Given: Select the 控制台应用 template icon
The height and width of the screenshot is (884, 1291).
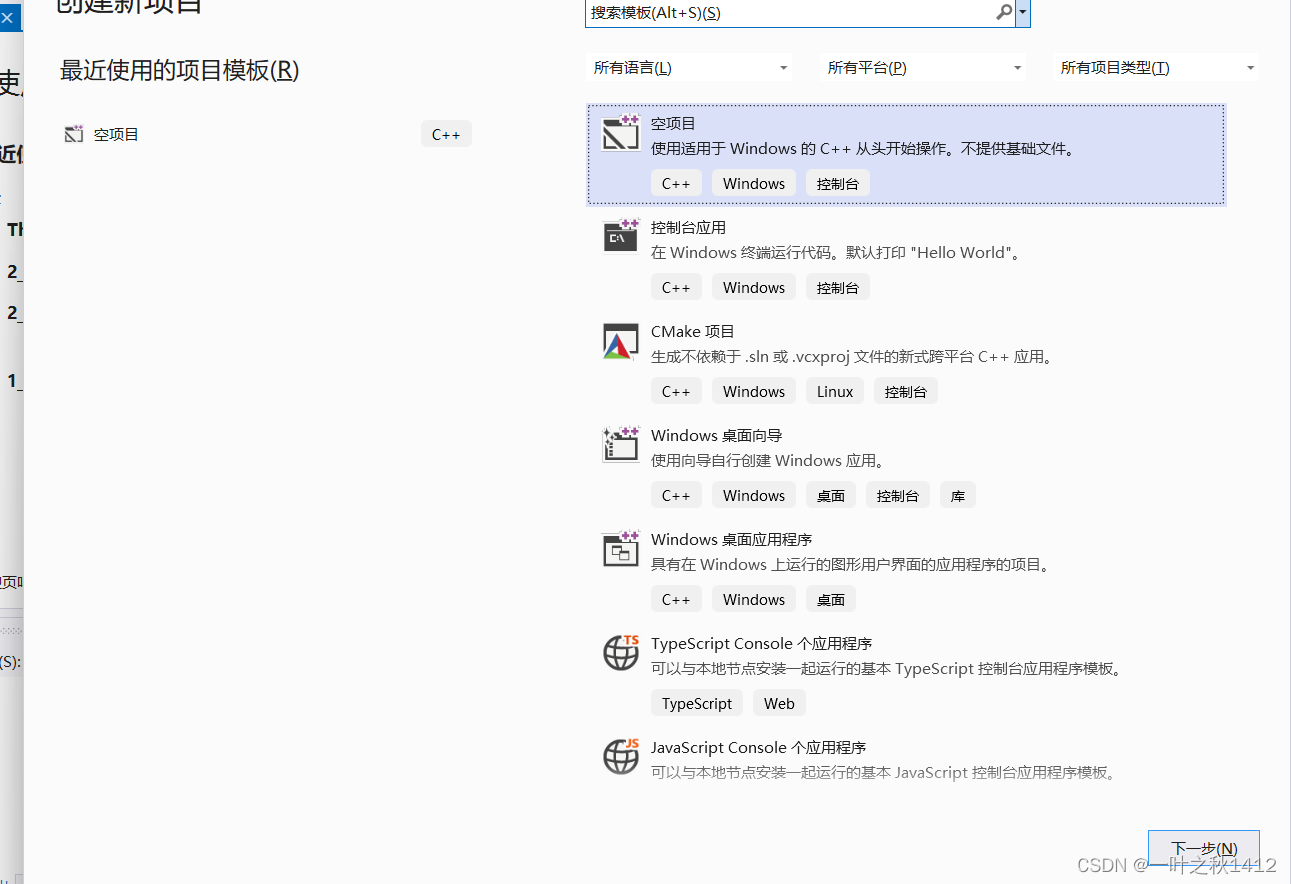Looking at the screenshot, I should 620,237.
